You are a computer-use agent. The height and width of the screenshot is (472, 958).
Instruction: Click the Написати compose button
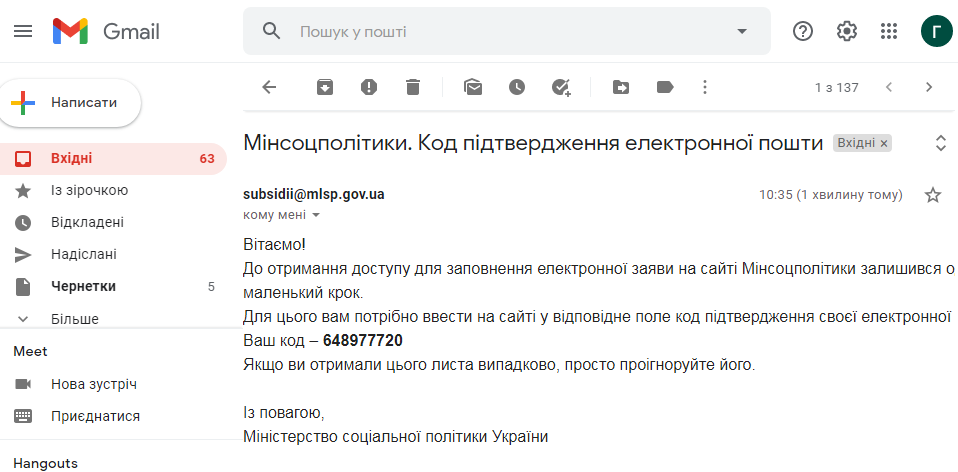71,103
